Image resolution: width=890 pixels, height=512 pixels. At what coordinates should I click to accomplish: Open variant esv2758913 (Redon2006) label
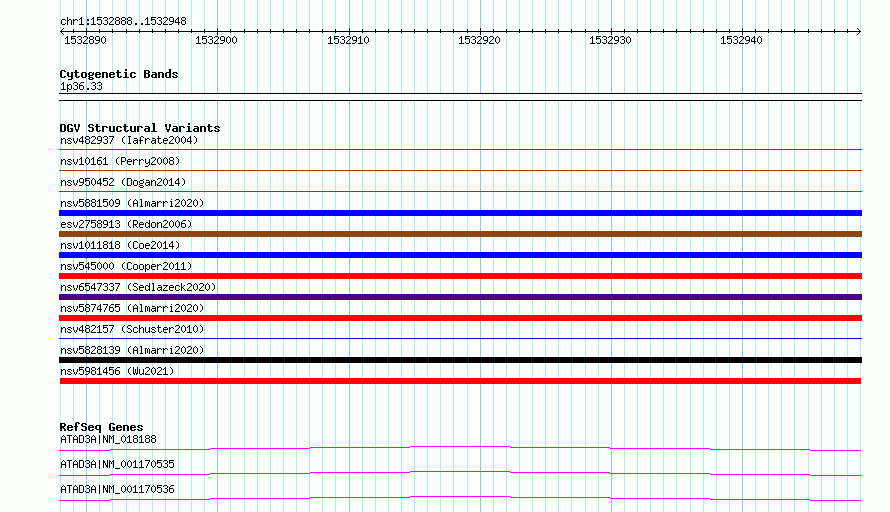[126, 224]
